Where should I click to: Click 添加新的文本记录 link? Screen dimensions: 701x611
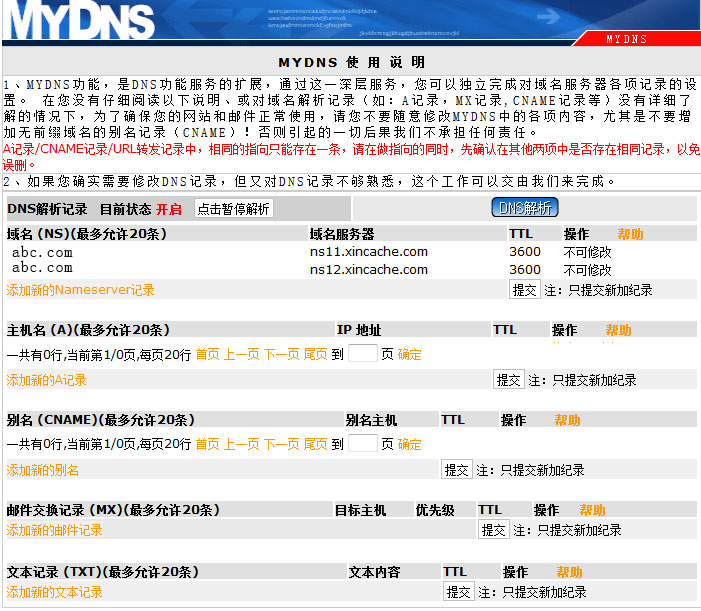point(55,592)
